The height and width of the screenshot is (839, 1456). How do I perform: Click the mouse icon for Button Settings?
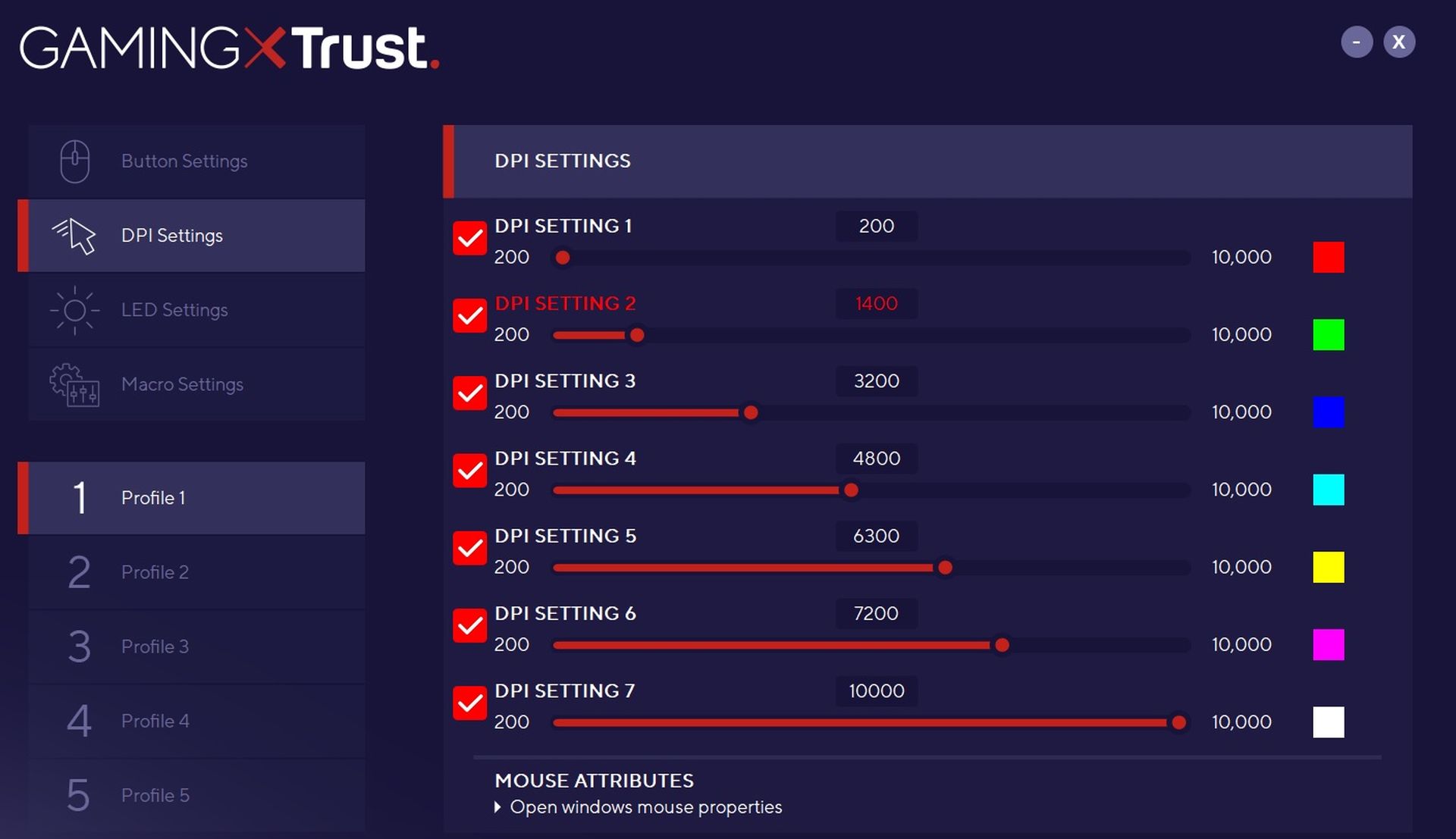74,161
